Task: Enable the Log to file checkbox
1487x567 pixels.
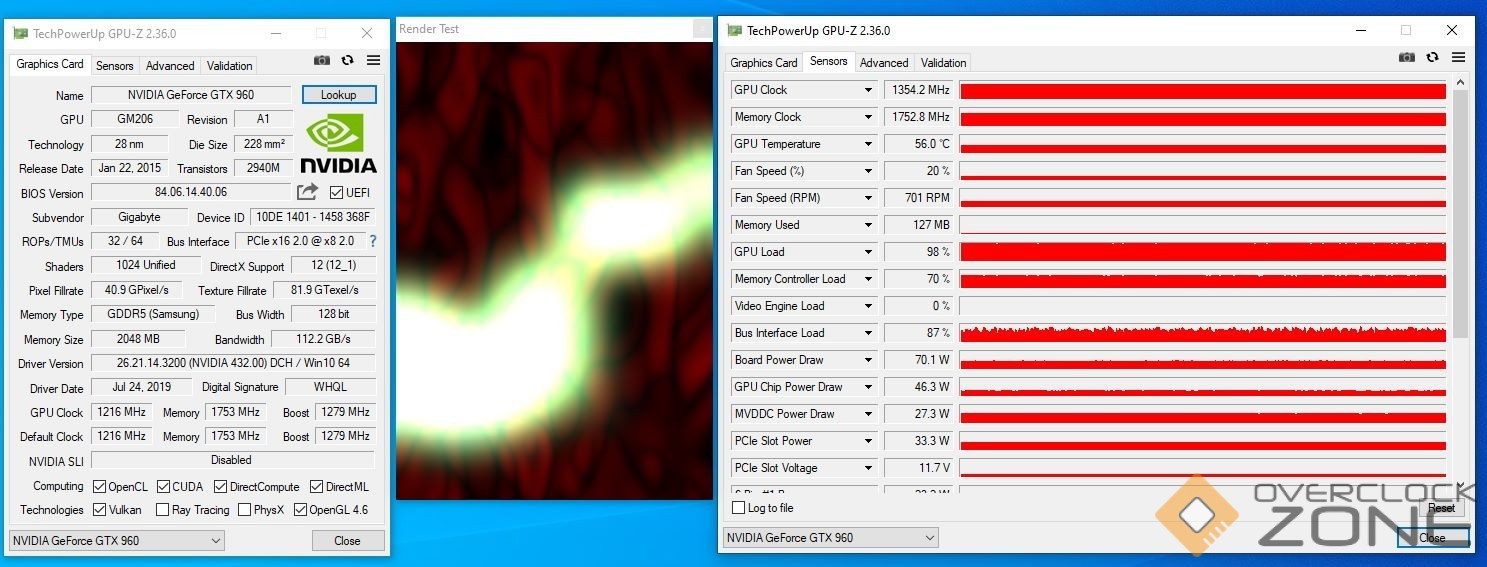Action: [x=738, y=508]
